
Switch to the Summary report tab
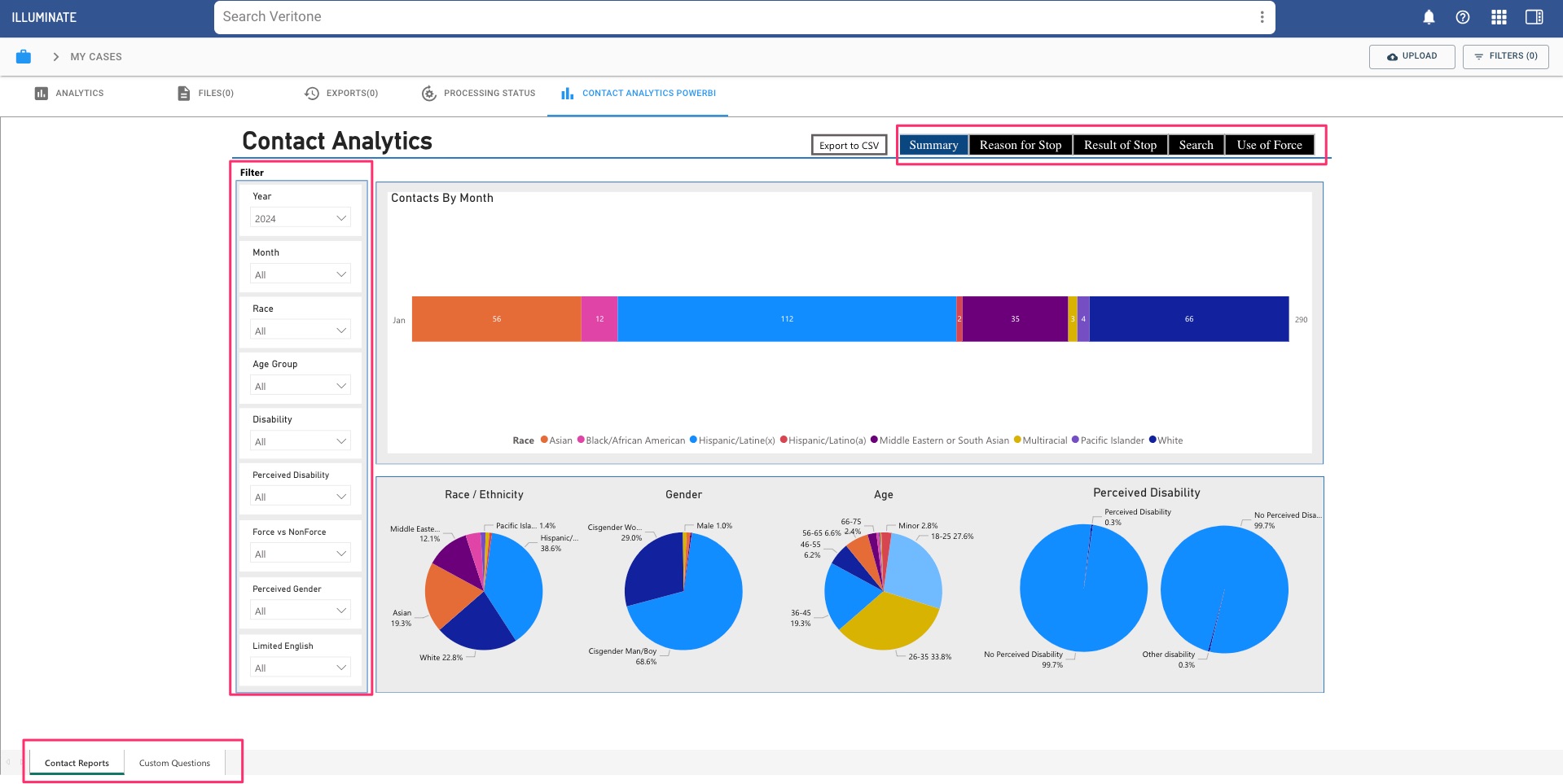933,145
